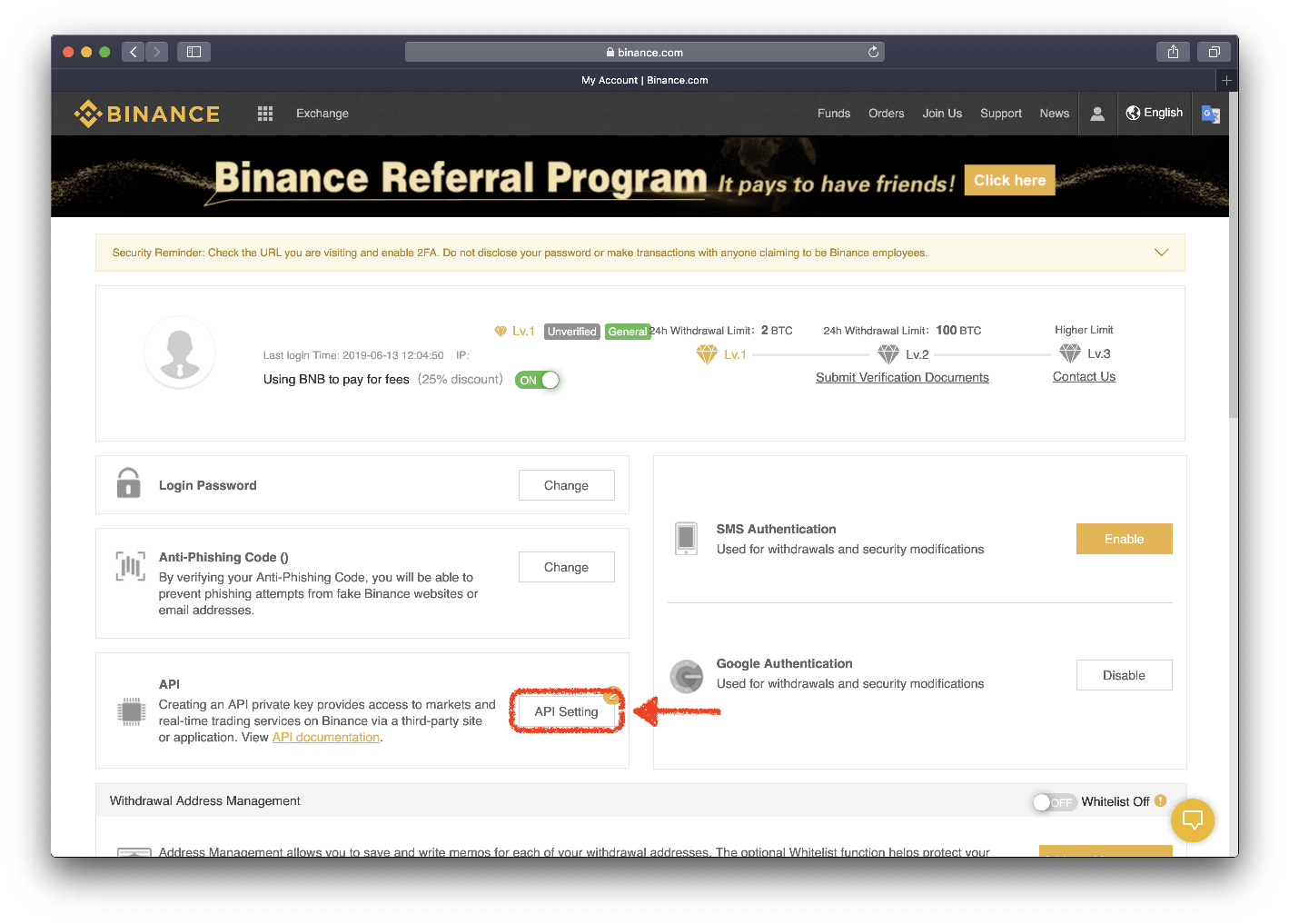Click the Lv.2 diamond icon
Viewport: 1289px width, 924px height.
(x=888, y=354)
